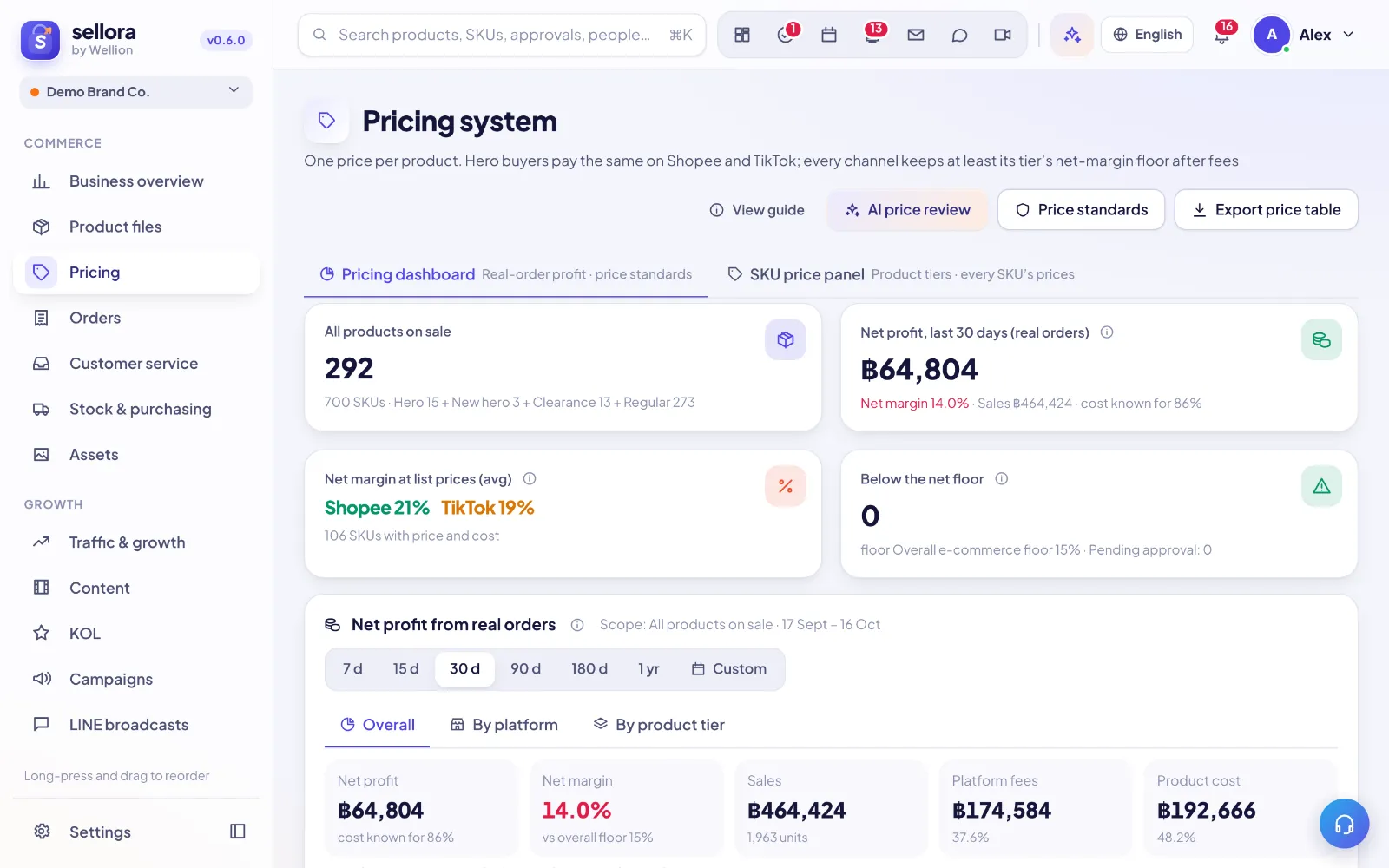Show info for Net margin at list prices
Image resolution: width=1389 pixels, height=868 pixels.
[x=530, y=478]
